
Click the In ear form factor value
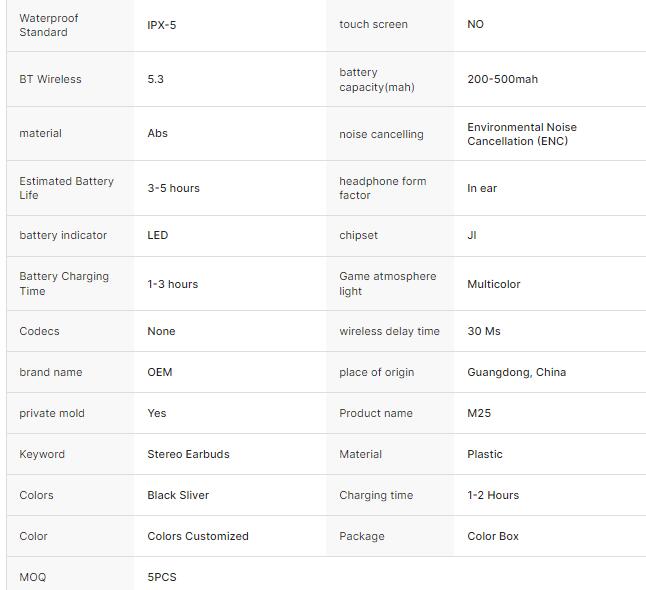482,188
